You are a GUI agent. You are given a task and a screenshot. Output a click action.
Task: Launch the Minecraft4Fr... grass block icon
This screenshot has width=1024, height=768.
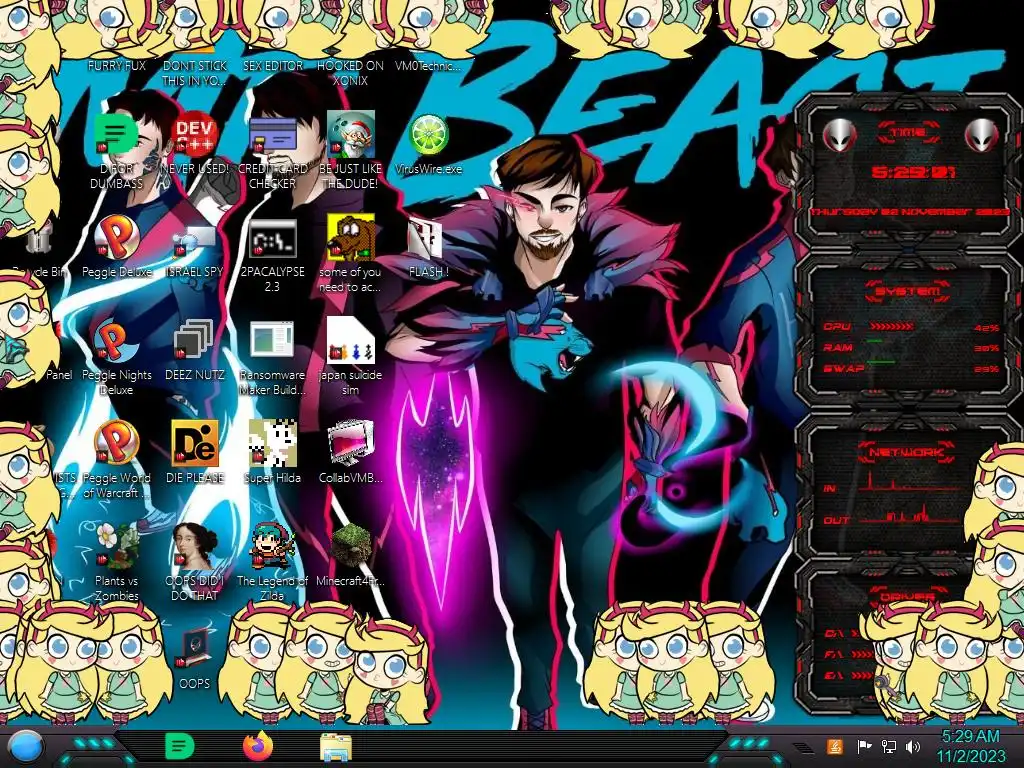[351, 546]
